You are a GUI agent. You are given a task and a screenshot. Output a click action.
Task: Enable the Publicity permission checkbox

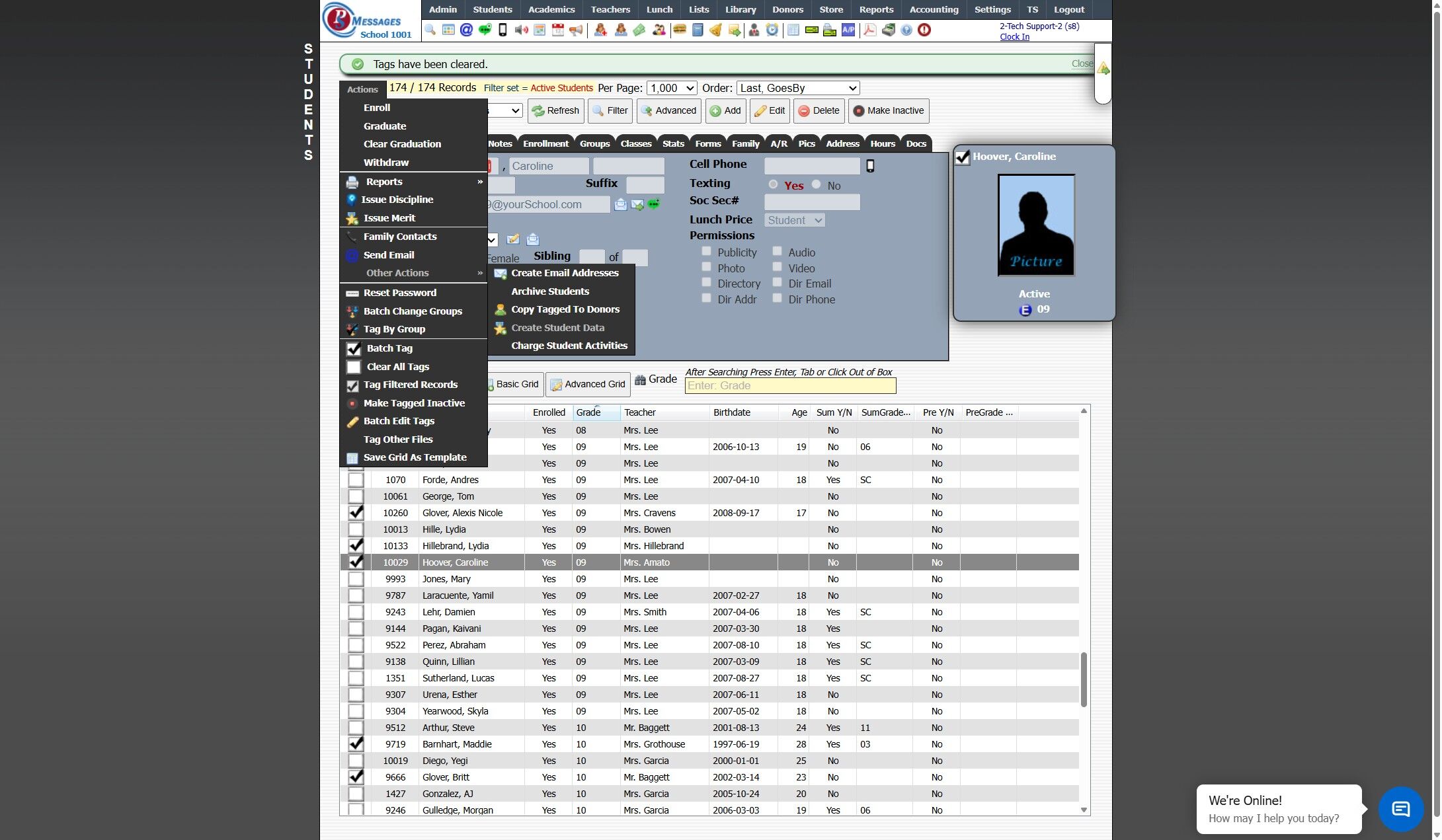click(x=706, y=251)
